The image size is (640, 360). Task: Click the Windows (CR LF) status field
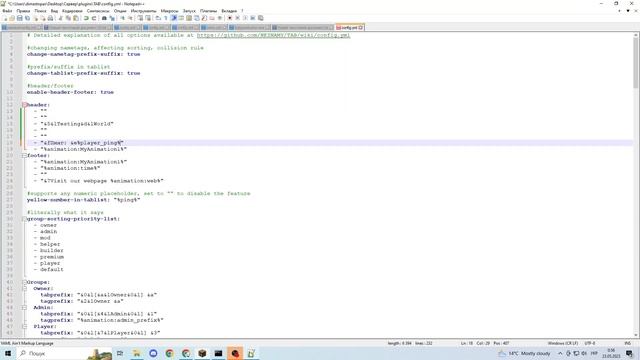562,343
